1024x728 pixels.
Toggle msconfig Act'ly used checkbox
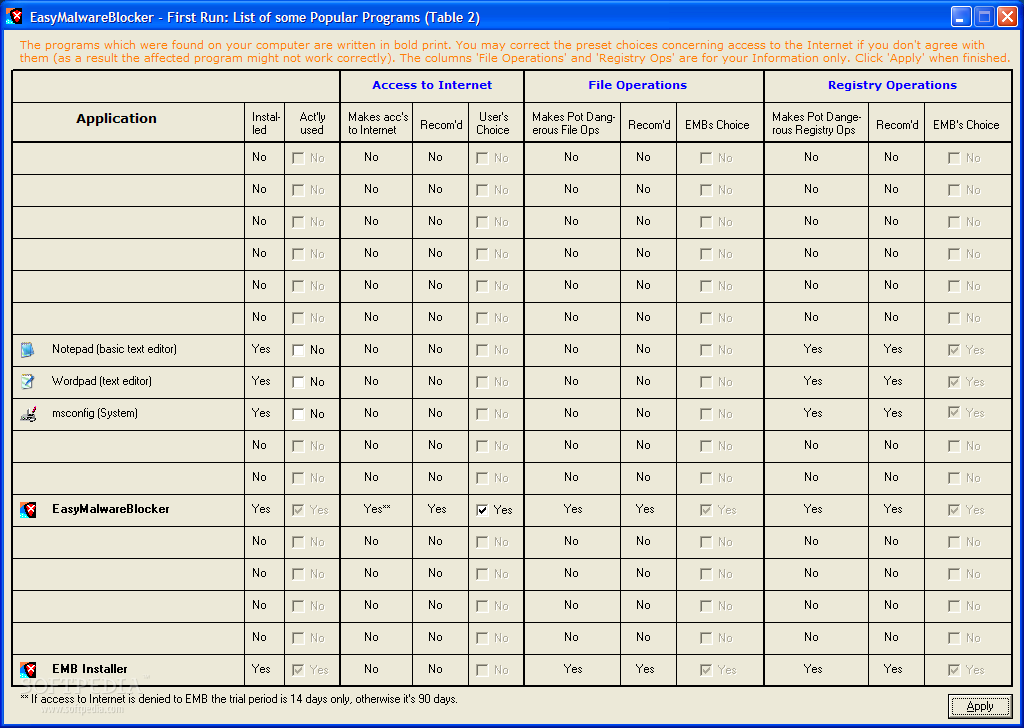298,414
